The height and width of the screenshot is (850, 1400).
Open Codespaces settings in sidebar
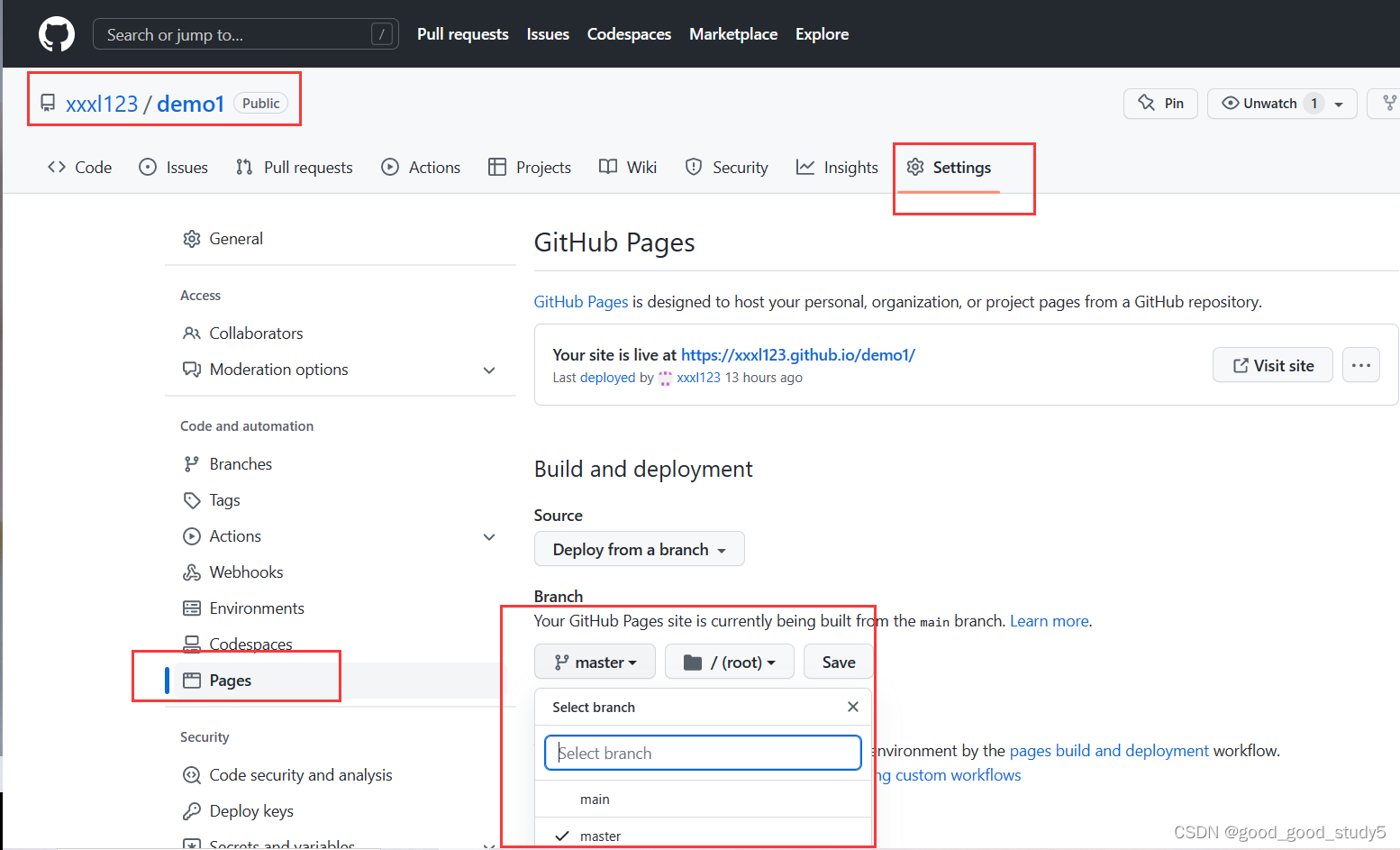250,644
